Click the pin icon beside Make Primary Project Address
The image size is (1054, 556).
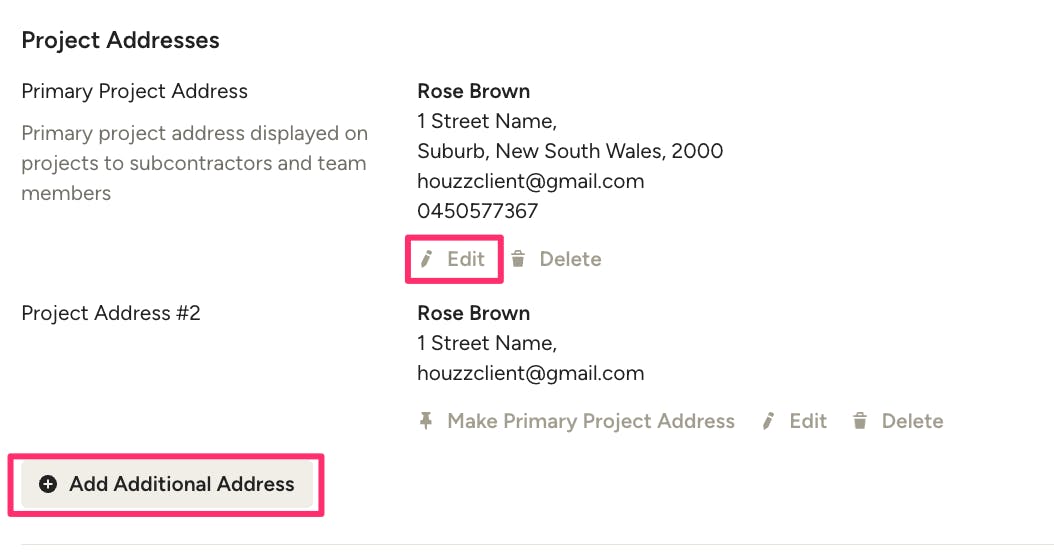(x=425, y=421)
